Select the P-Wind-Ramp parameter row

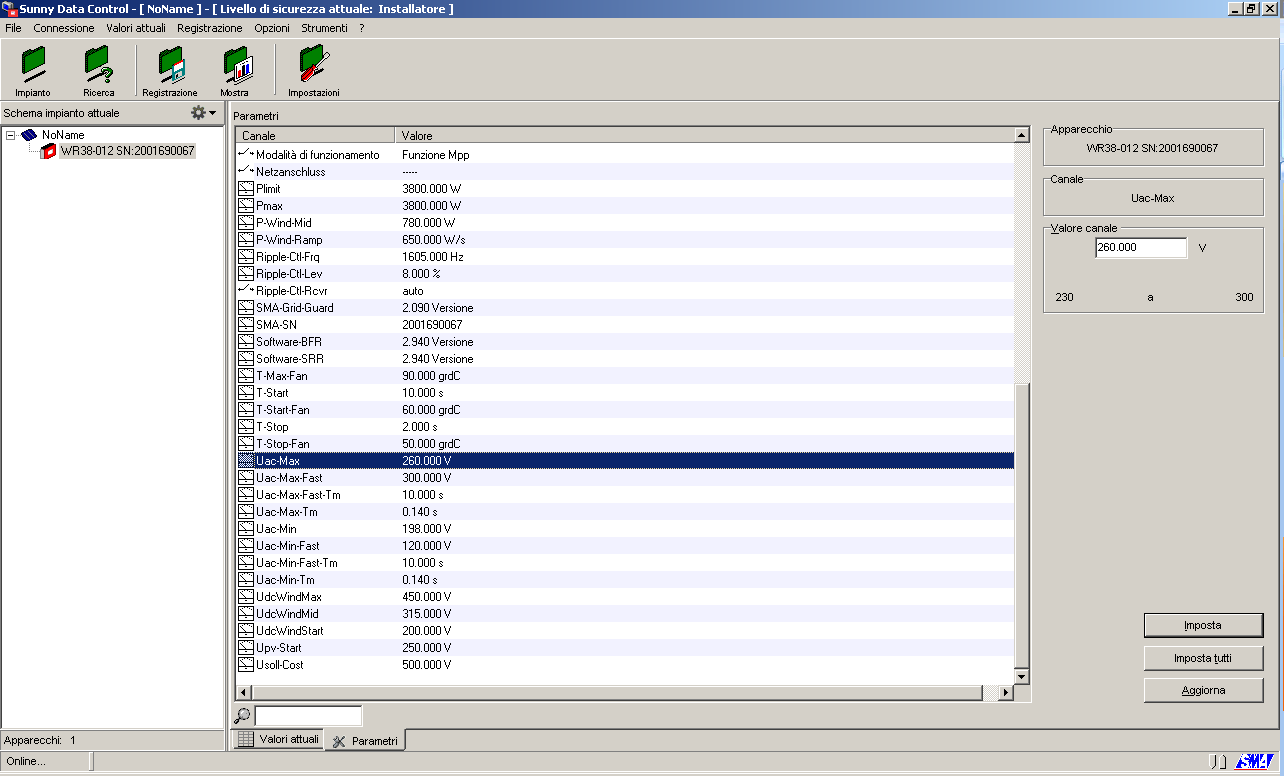pos(625,240)
